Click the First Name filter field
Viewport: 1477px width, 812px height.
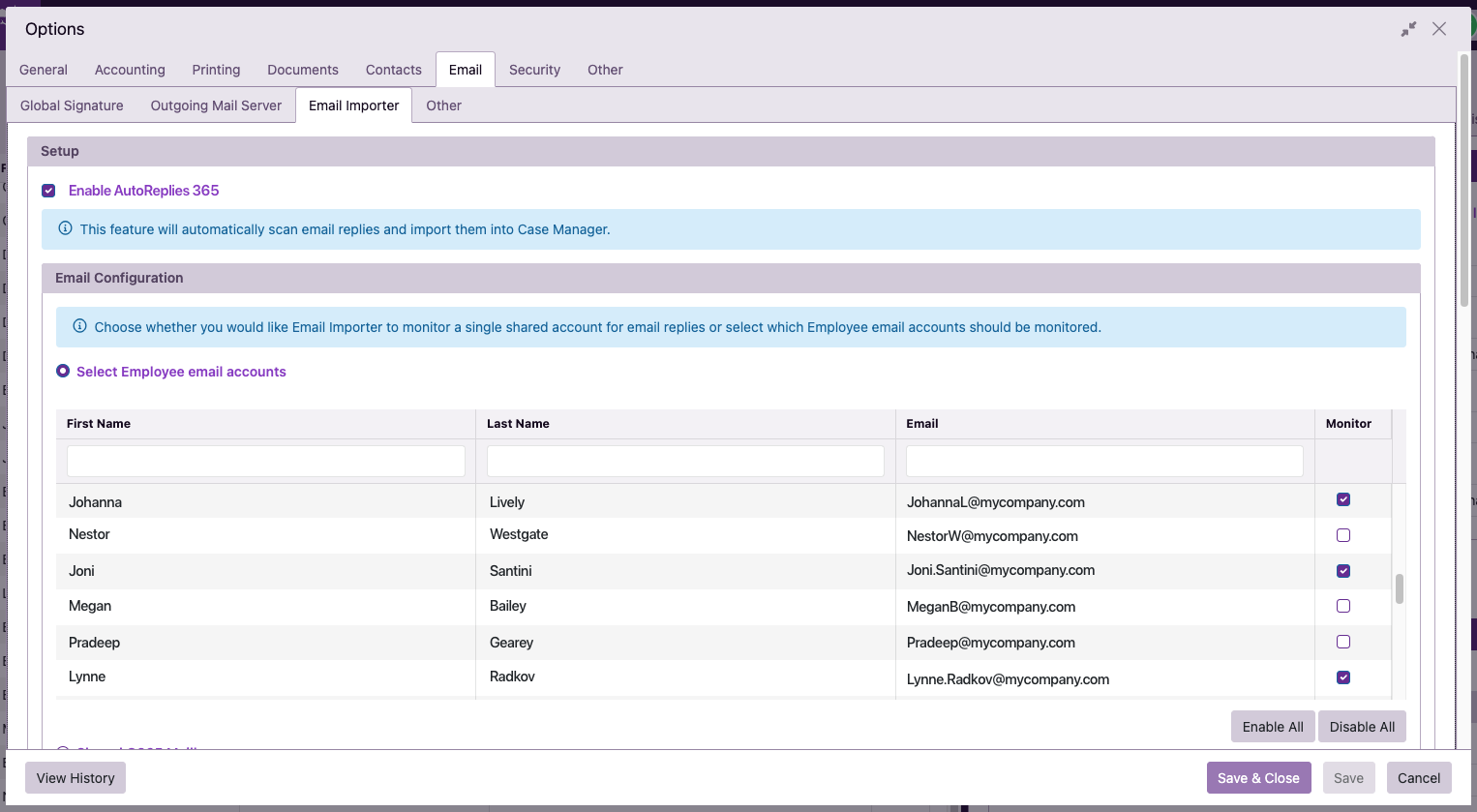pyautogui.click(x=264, y=461)
